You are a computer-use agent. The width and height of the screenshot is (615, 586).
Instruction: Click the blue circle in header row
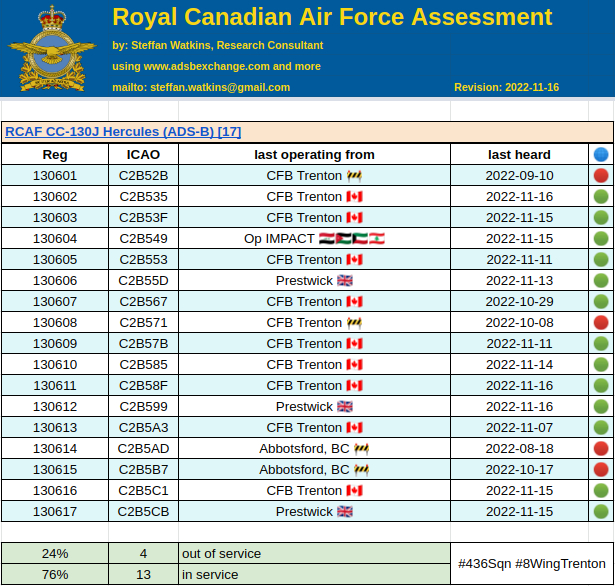coord(601,155)
